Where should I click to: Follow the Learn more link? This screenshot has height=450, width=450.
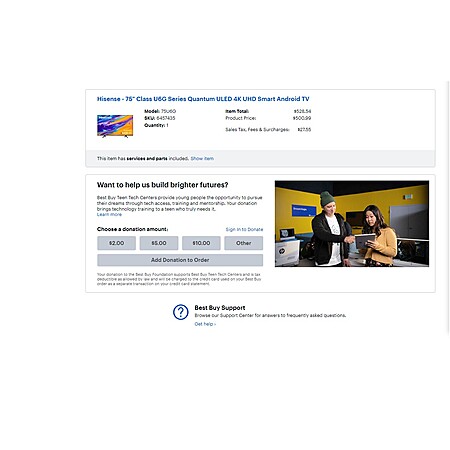point(109,214)
